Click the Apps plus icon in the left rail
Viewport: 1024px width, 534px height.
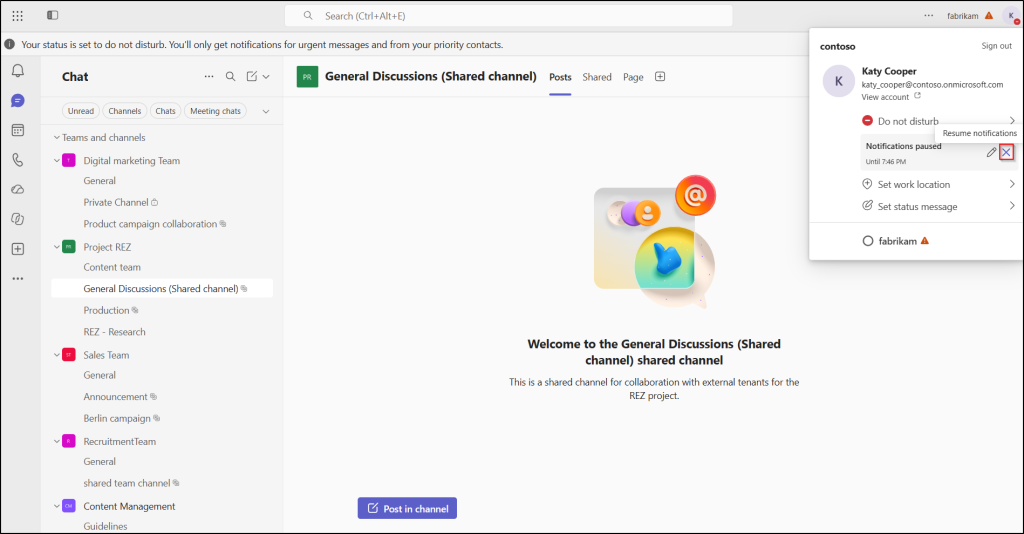(18, 249)
